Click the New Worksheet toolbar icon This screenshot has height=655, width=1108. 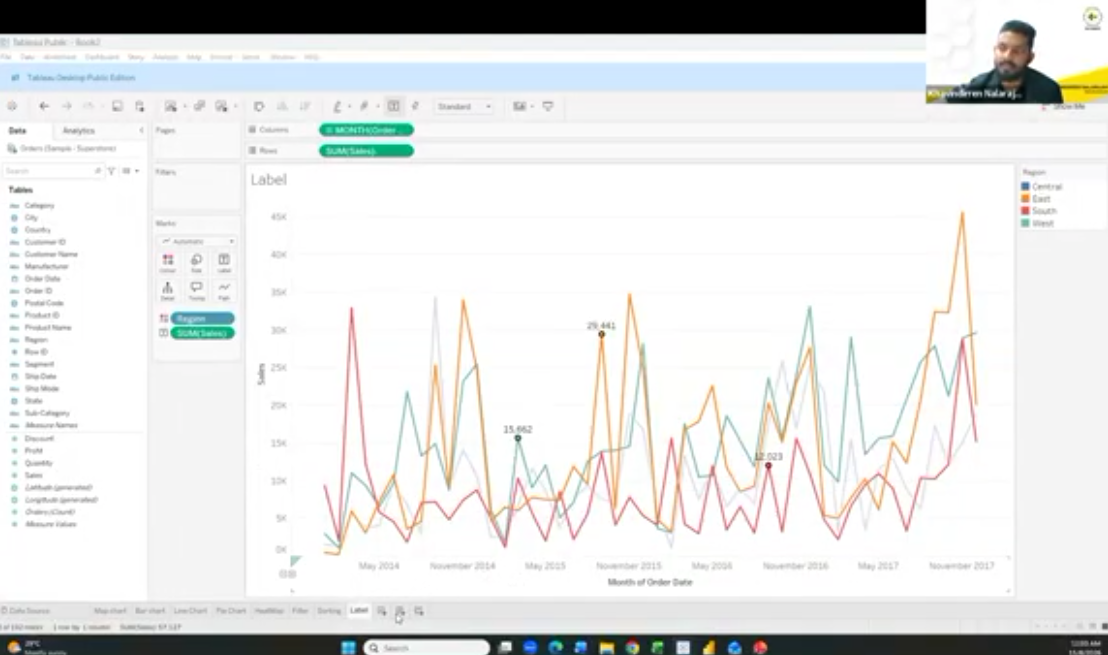tap(171, 106)
